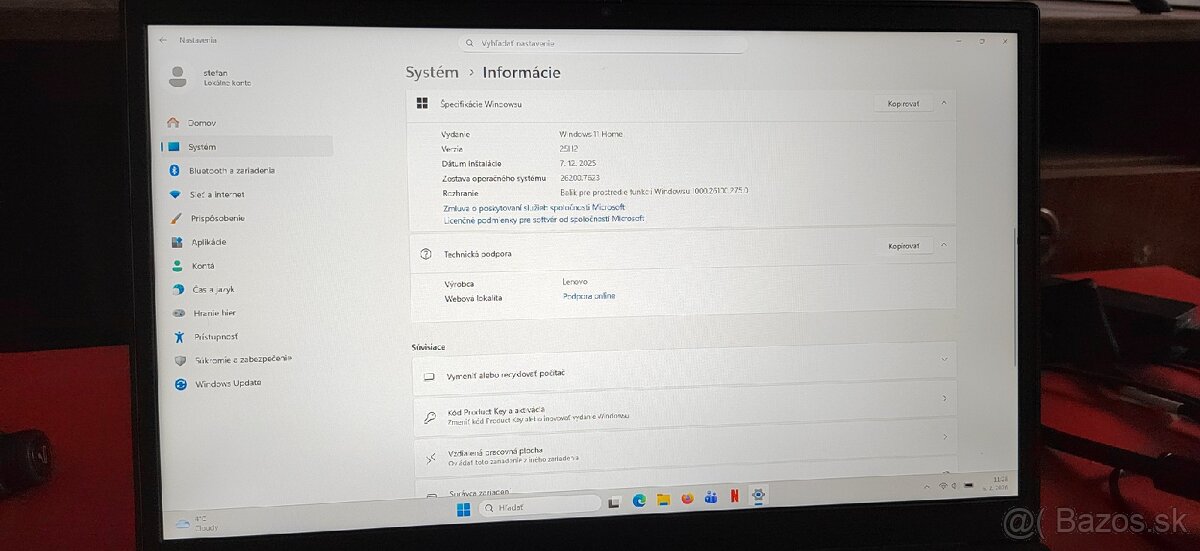Open the Podpora online link
Image resolution: width=1200 pixels, height=551 pixels.
click(x=589, y=296)
